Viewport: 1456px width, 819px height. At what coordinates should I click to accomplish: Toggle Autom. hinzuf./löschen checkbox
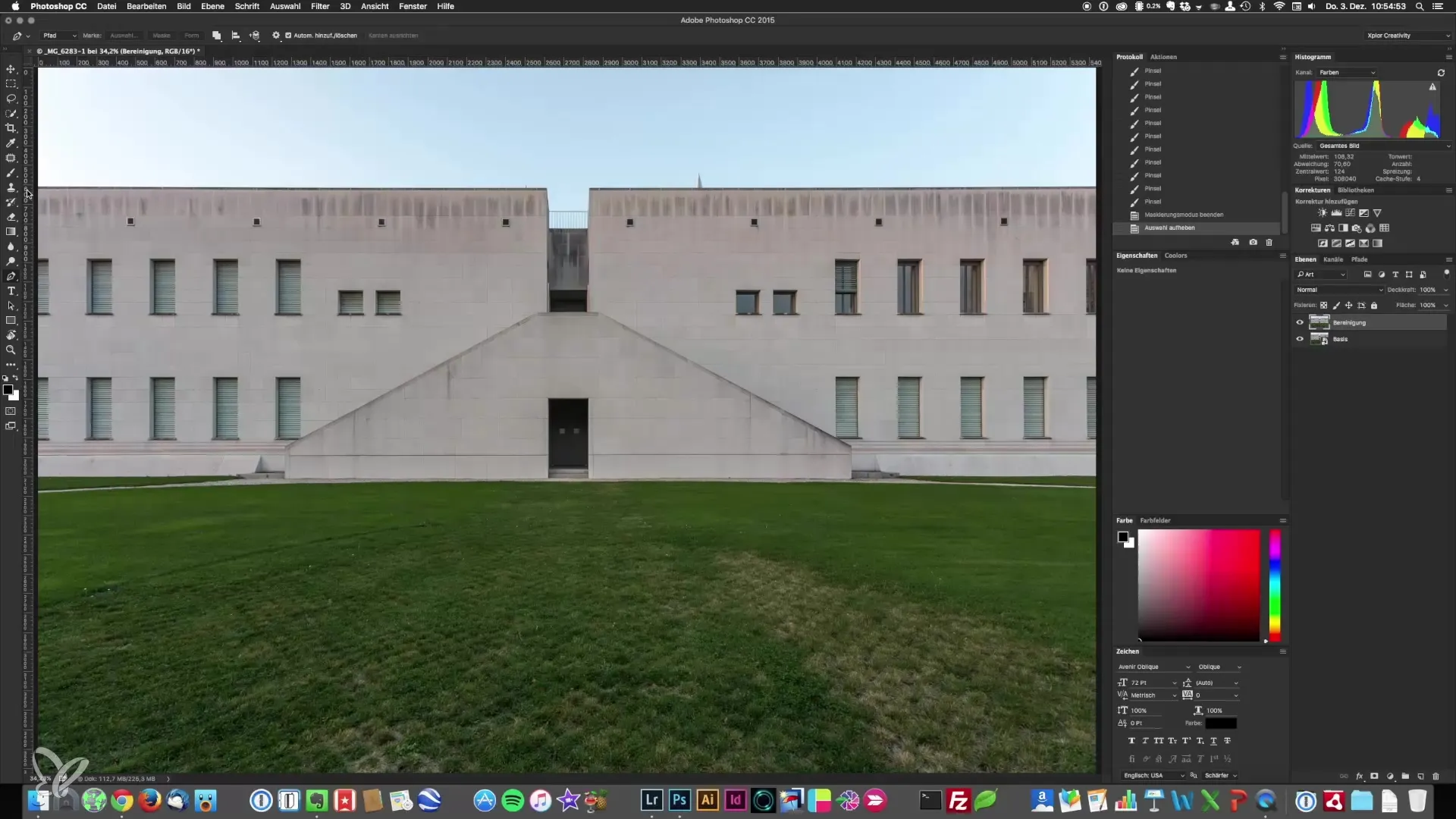pyautogui.click(x=288, y=35)
